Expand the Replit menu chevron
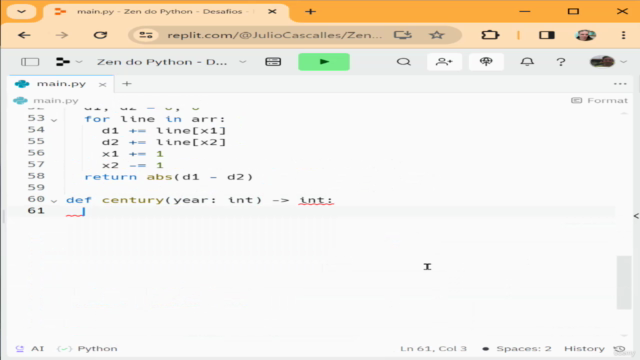The width and height of the screenshot is (640, 360). pos(79,62)
